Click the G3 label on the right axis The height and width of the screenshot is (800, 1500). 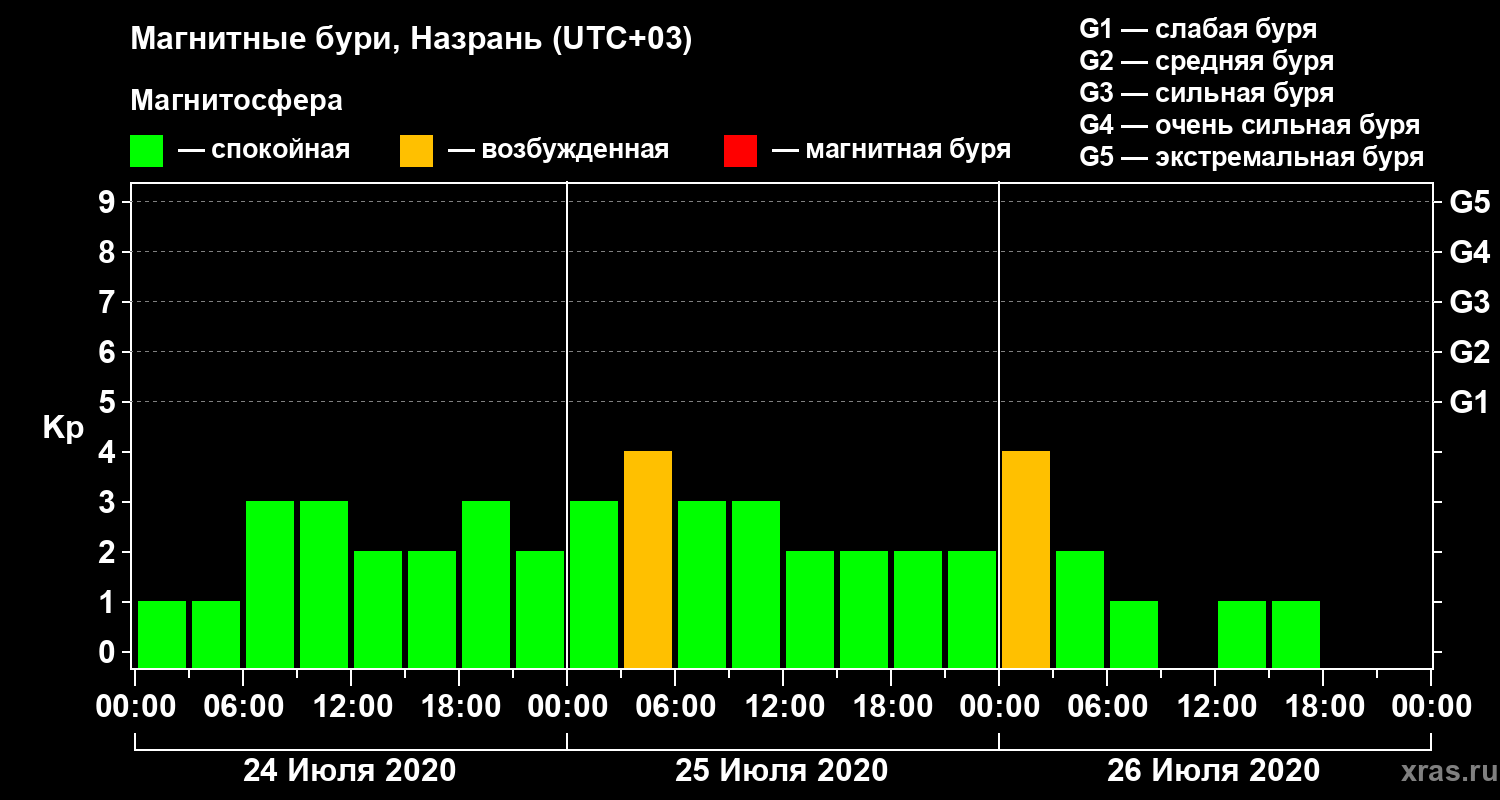pos(1470,302)
